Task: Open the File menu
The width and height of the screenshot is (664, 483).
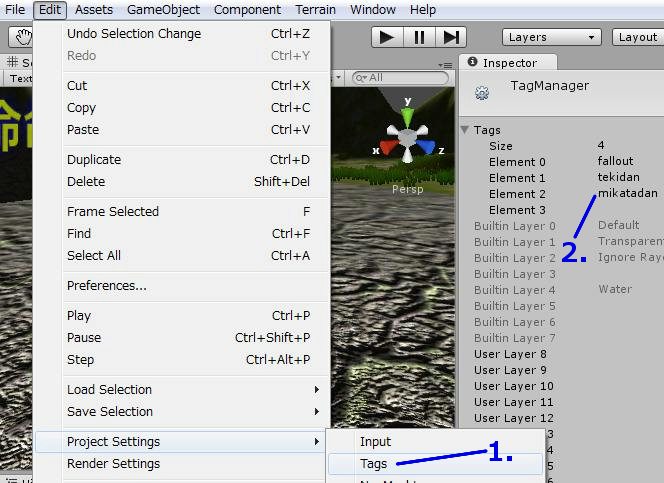Action: pos(15,9)
